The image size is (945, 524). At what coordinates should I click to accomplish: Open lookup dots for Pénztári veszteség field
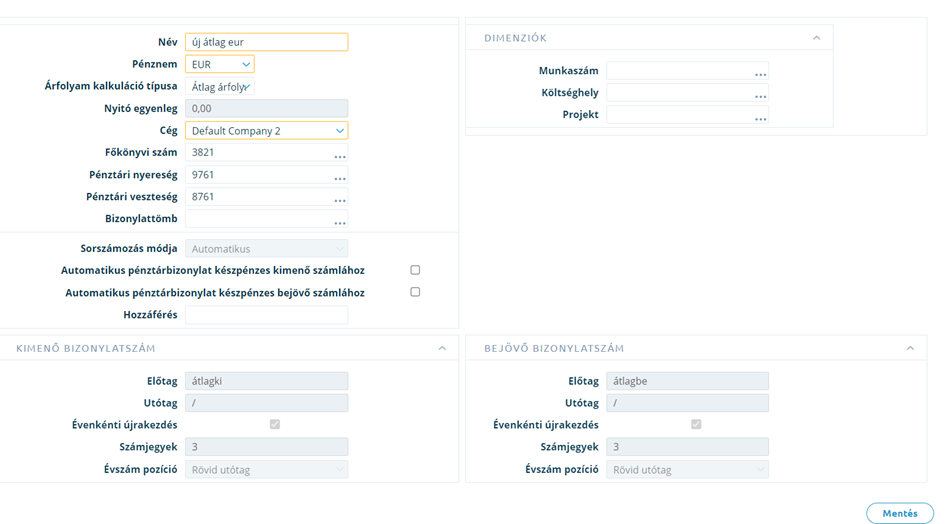(340, 200)
